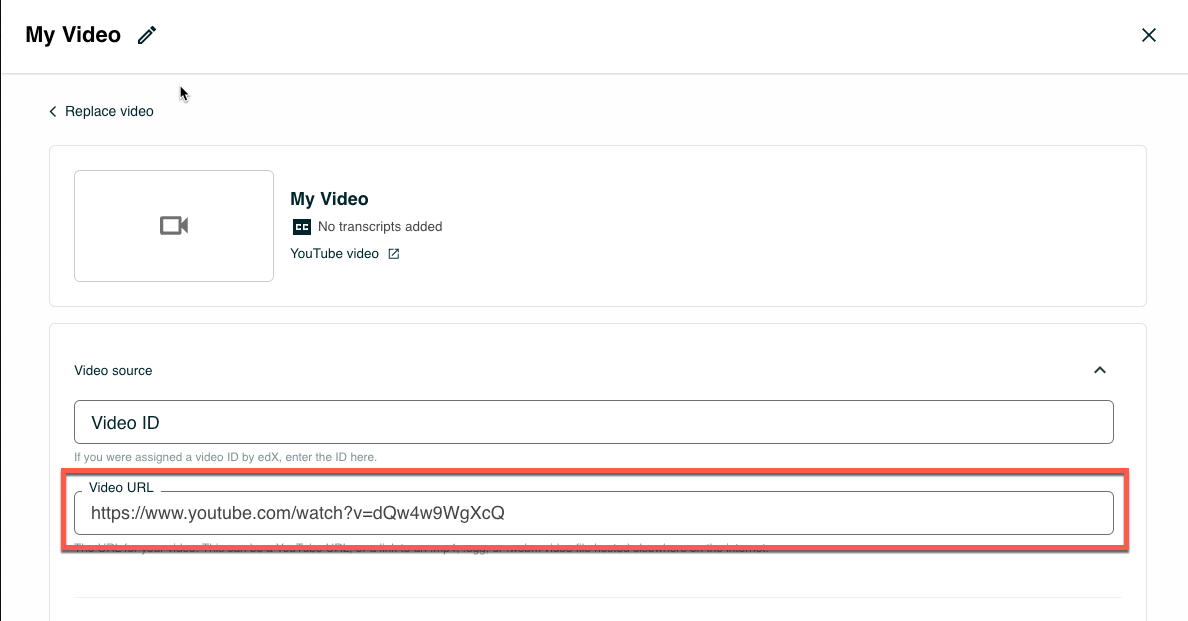
Task: Click the closed captions CC icon
Action: coord(301,227)
